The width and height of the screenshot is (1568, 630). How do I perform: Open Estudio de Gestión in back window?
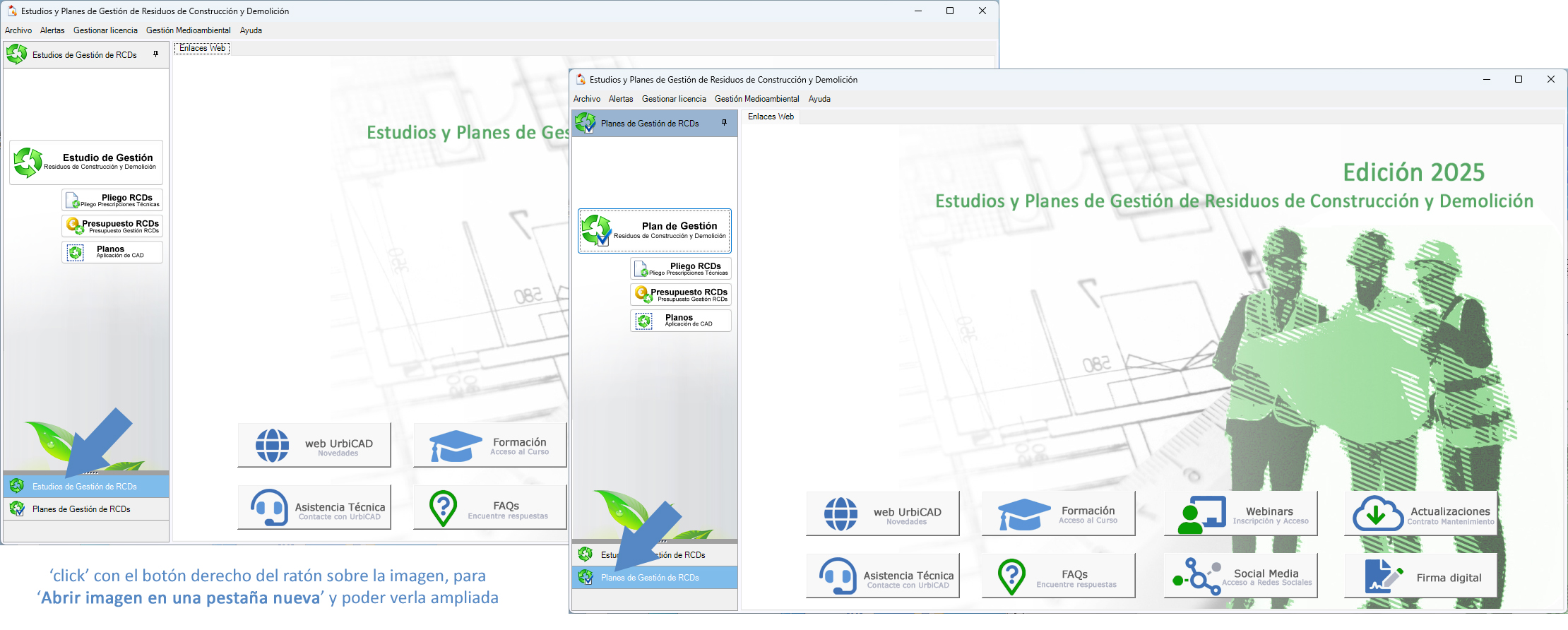pyautogui.click(x=86, y=162)
